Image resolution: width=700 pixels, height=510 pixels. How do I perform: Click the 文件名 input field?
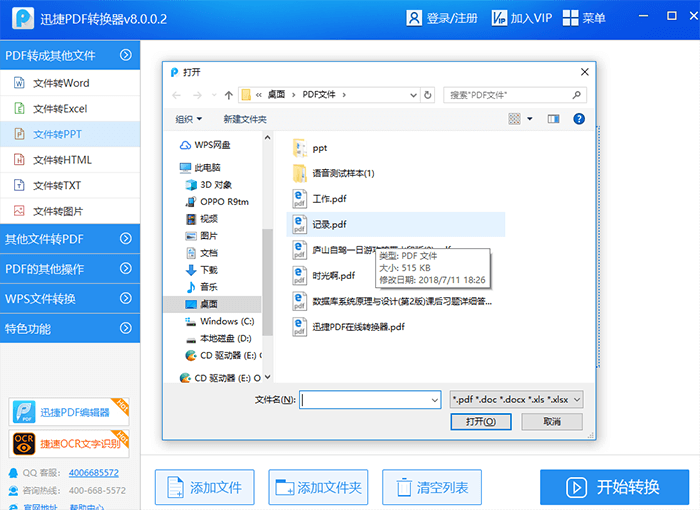(x=370, y=400)
